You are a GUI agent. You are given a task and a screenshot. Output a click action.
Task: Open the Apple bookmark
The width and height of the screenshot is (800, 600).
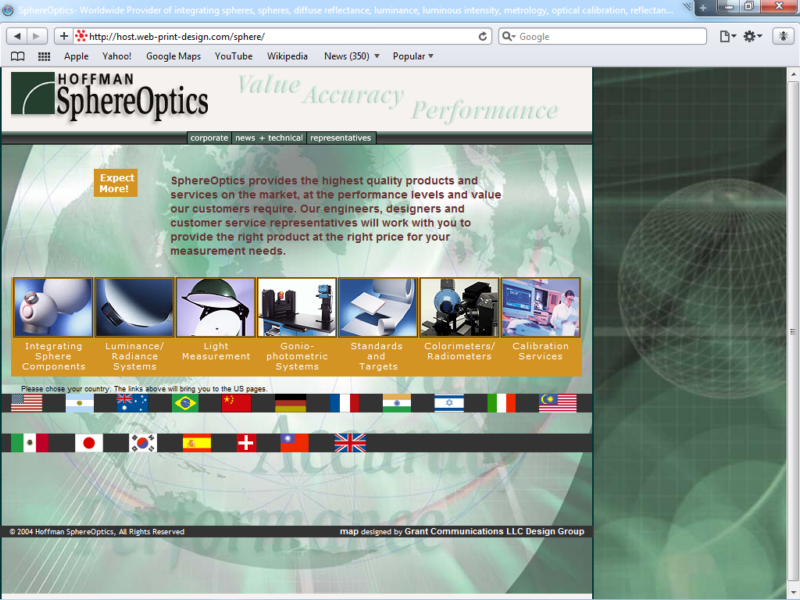[x=76, y=56]
